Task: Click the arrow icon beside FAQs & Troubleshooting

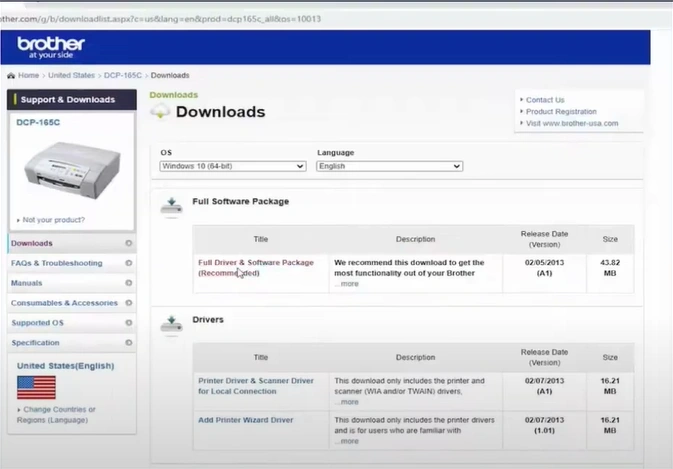Action: pos(128,263)
